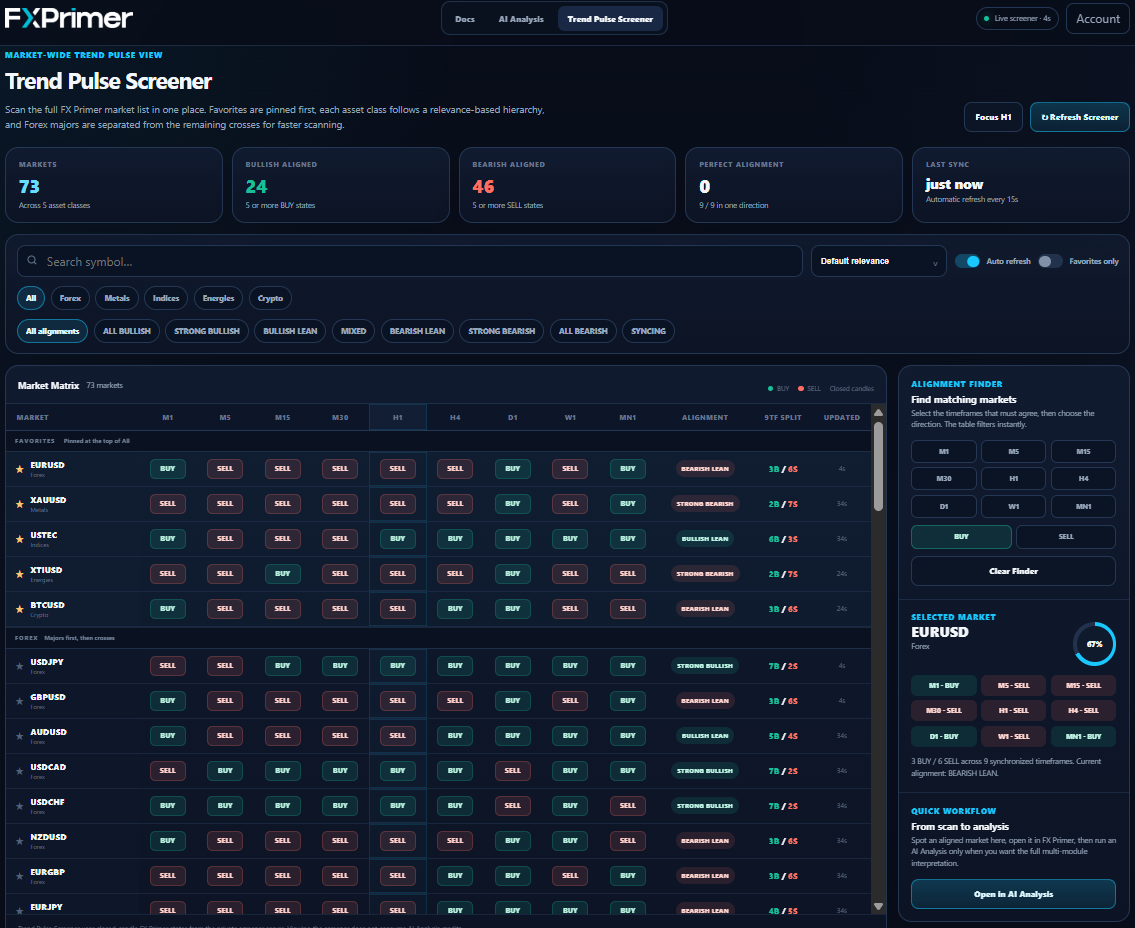
Task: Open the Account menu
Action: (x=1097, y=19)
